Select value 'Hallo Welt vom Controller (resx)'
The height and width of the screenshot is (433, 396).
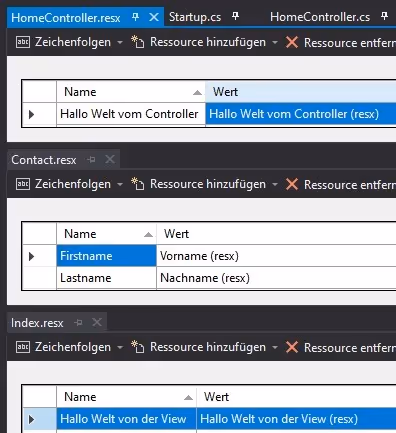coord(301,114)
